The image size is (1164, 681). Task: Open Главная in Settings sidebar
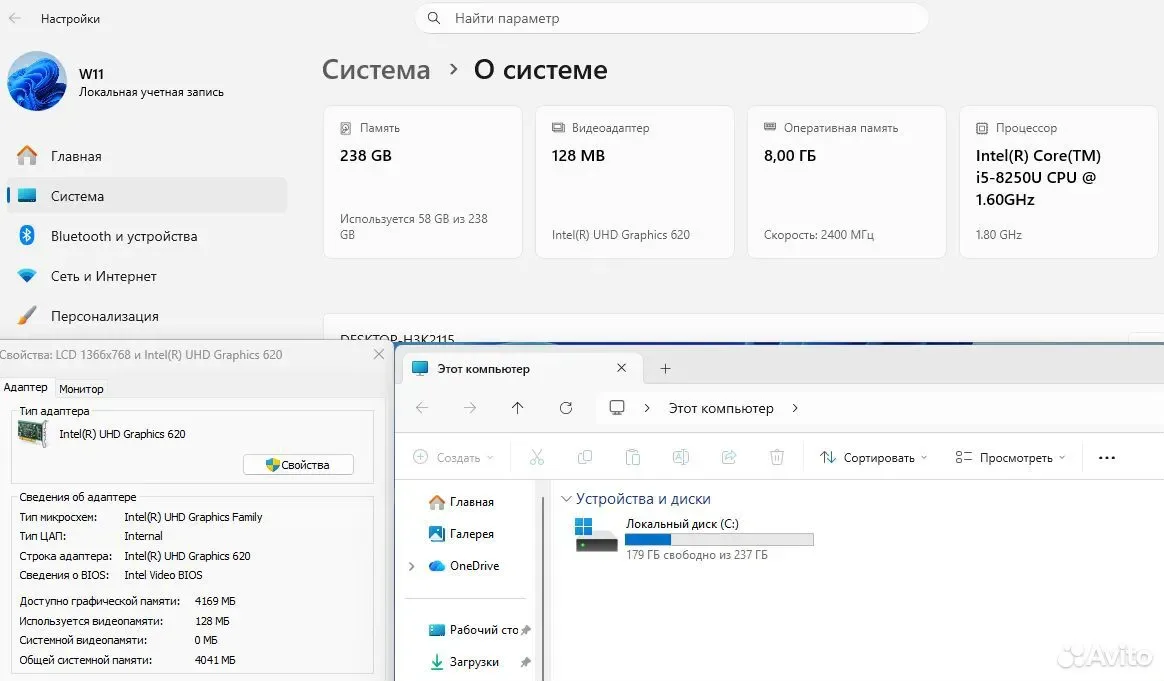point(146,156)
